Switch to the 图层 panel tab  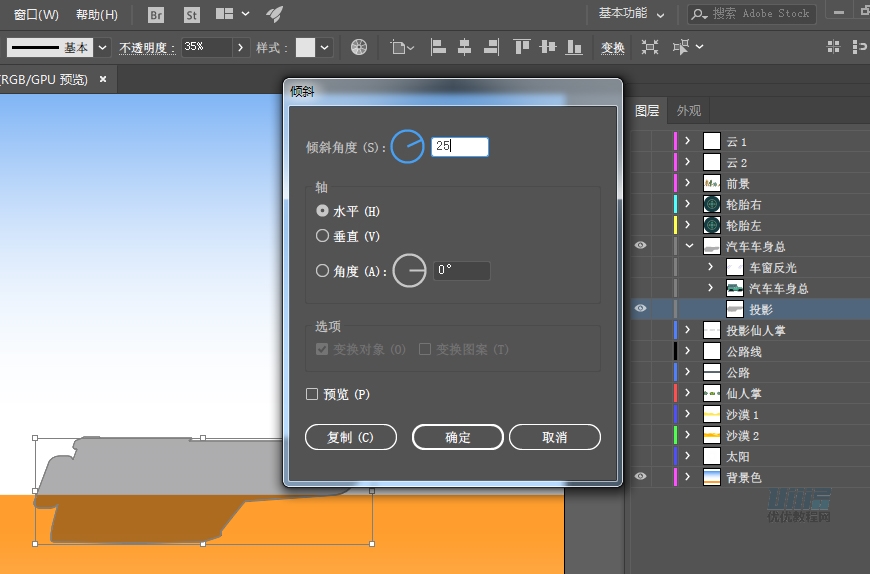(x=647, y=111)
